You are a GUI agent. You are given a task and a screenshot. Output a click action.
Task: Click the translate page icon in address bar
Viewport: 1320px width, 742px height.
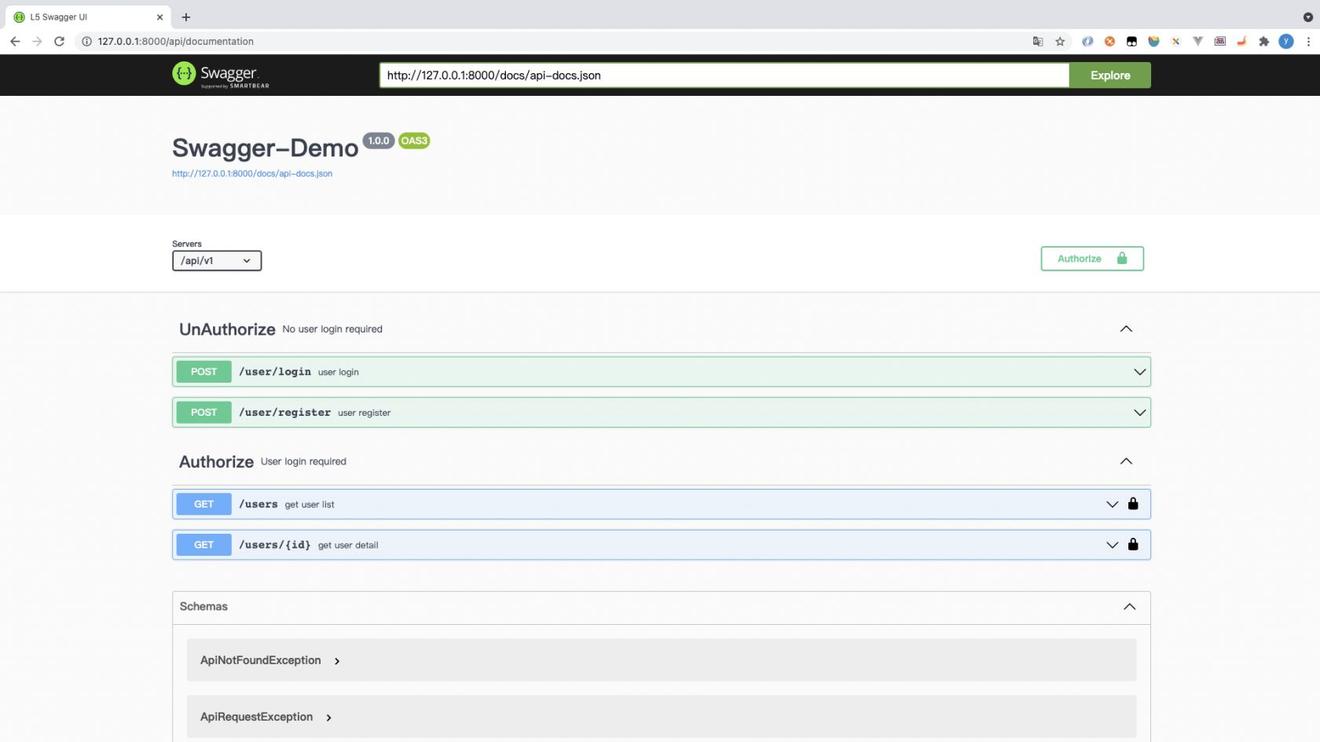coord(1038,42)
